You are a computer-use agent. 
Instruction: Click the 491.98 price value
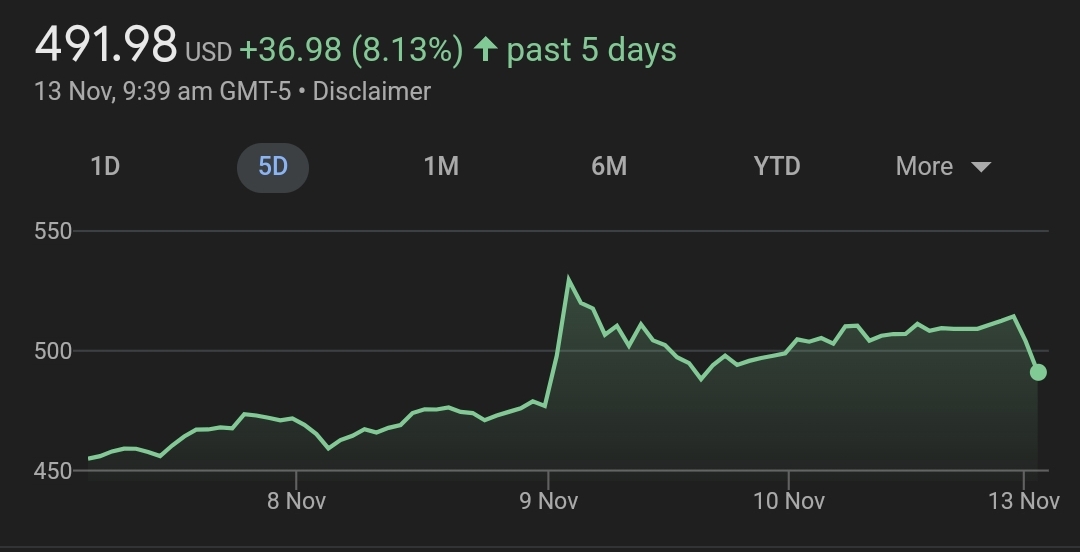click(x=106, y=45)
